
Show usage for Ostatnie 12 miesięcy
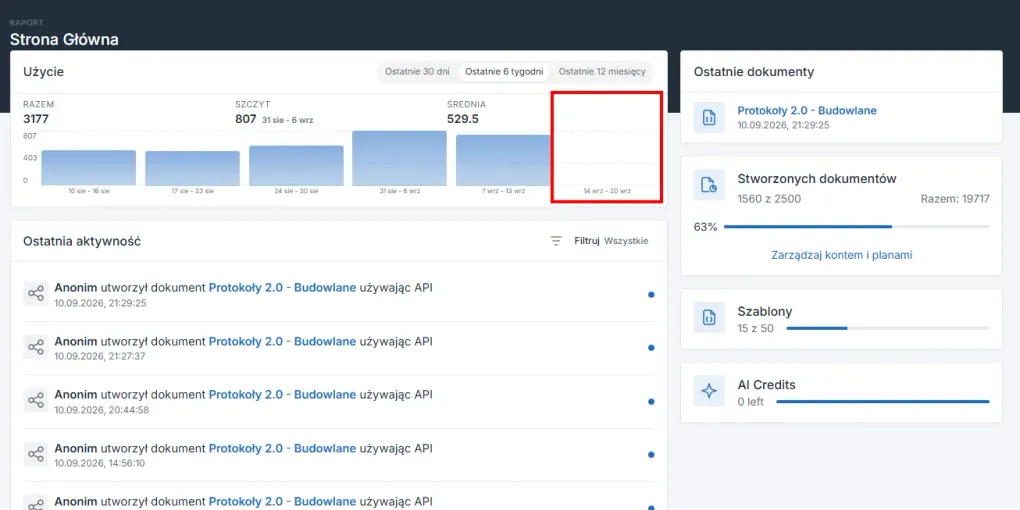tap(602, 72)
